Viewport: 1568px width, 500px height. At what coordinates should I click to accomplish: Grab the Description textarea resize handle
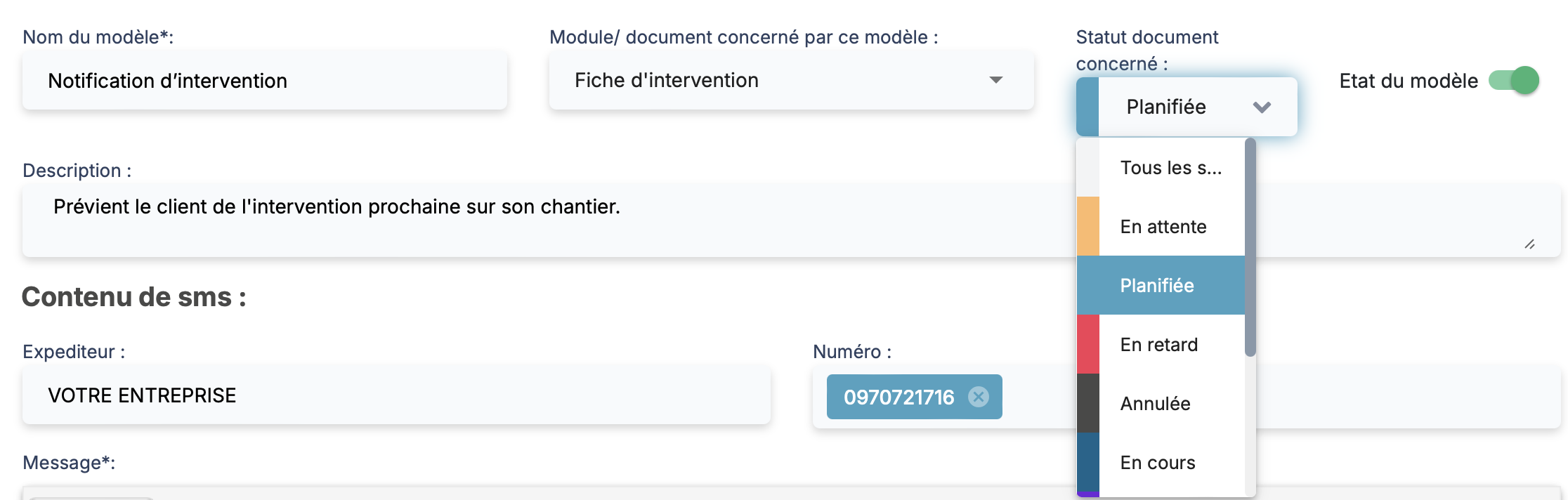point(1529,244)
